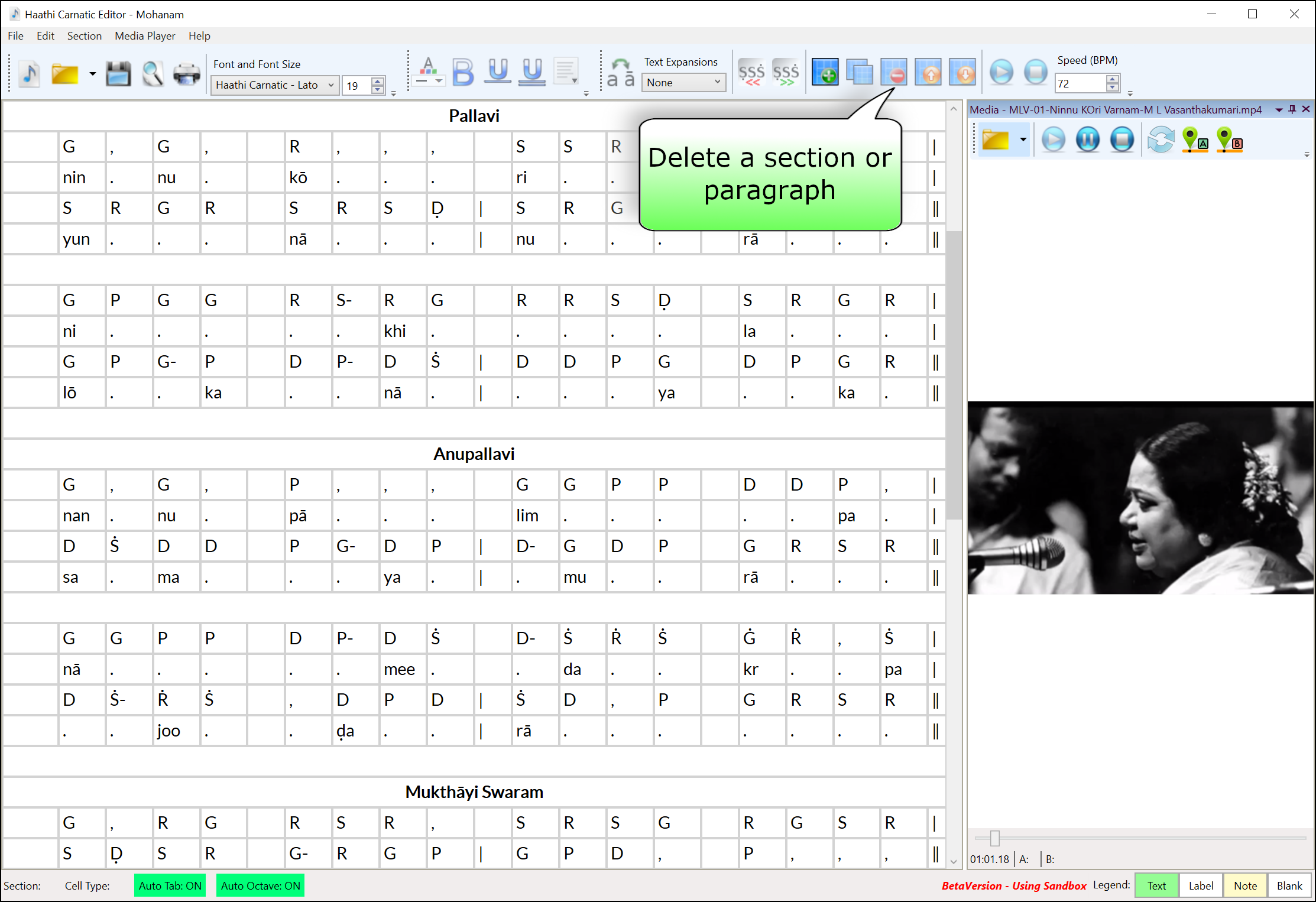The width and height of the screenshot is (1316, 902).
Task: Click the Label legend button
Action: coord(1200,885)
